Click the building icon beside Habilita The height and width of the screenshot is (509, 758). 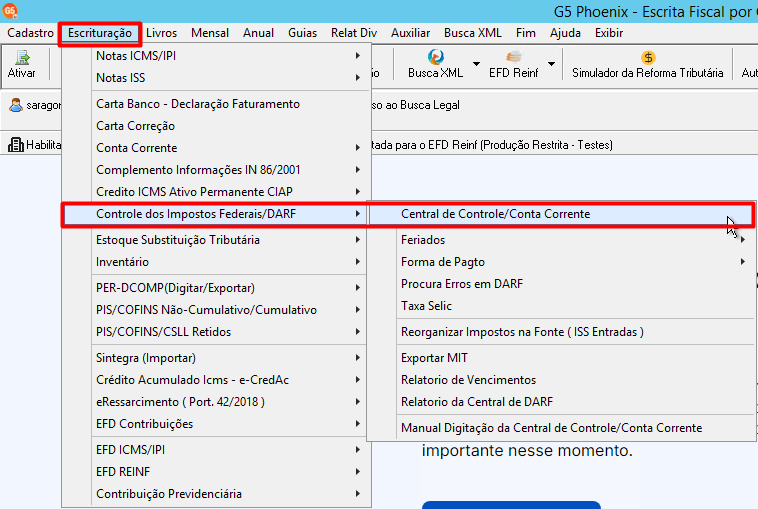pyautogui.click(x=16, y=145)
